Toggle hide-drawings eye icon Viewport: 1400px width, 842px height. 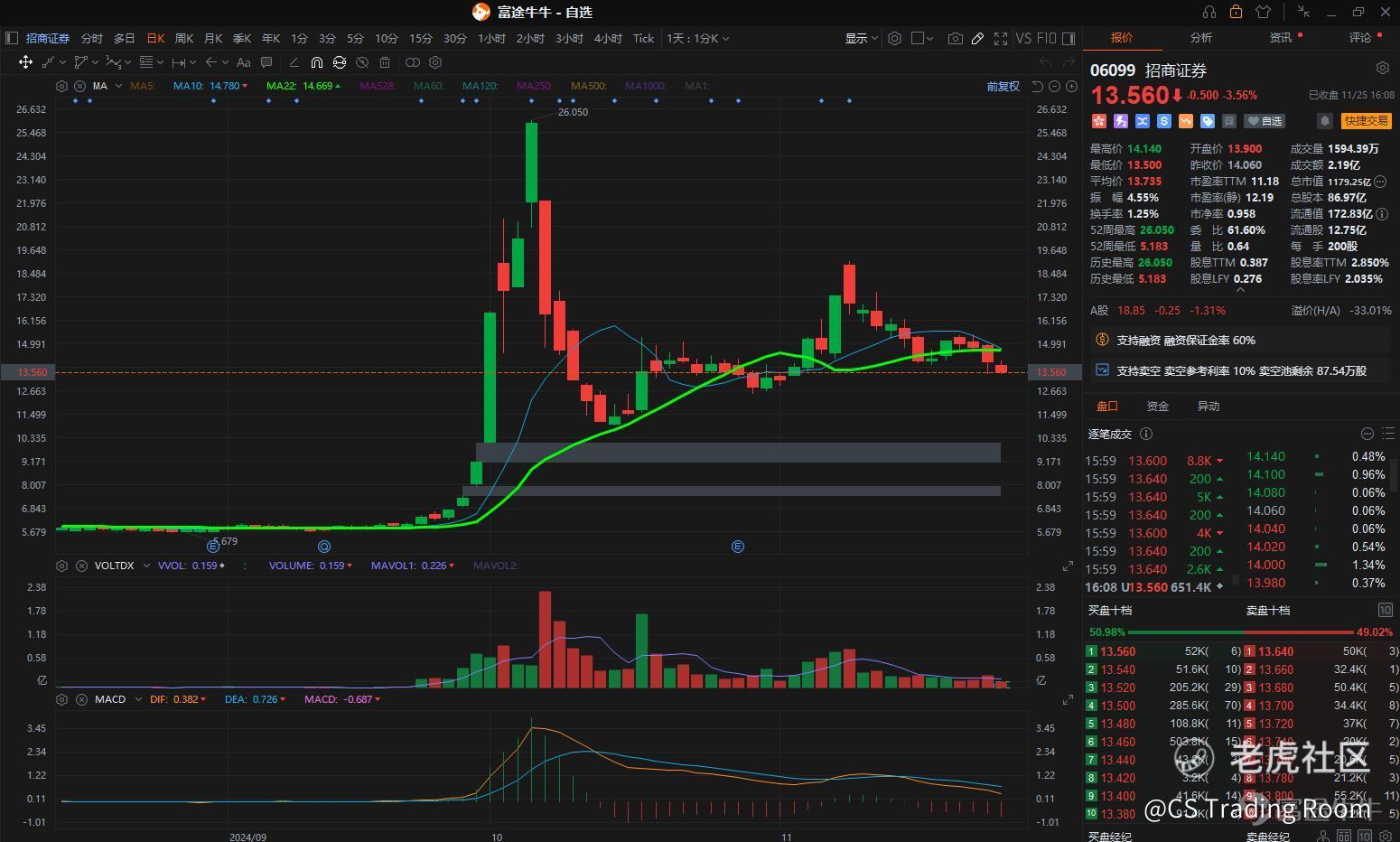362,62
